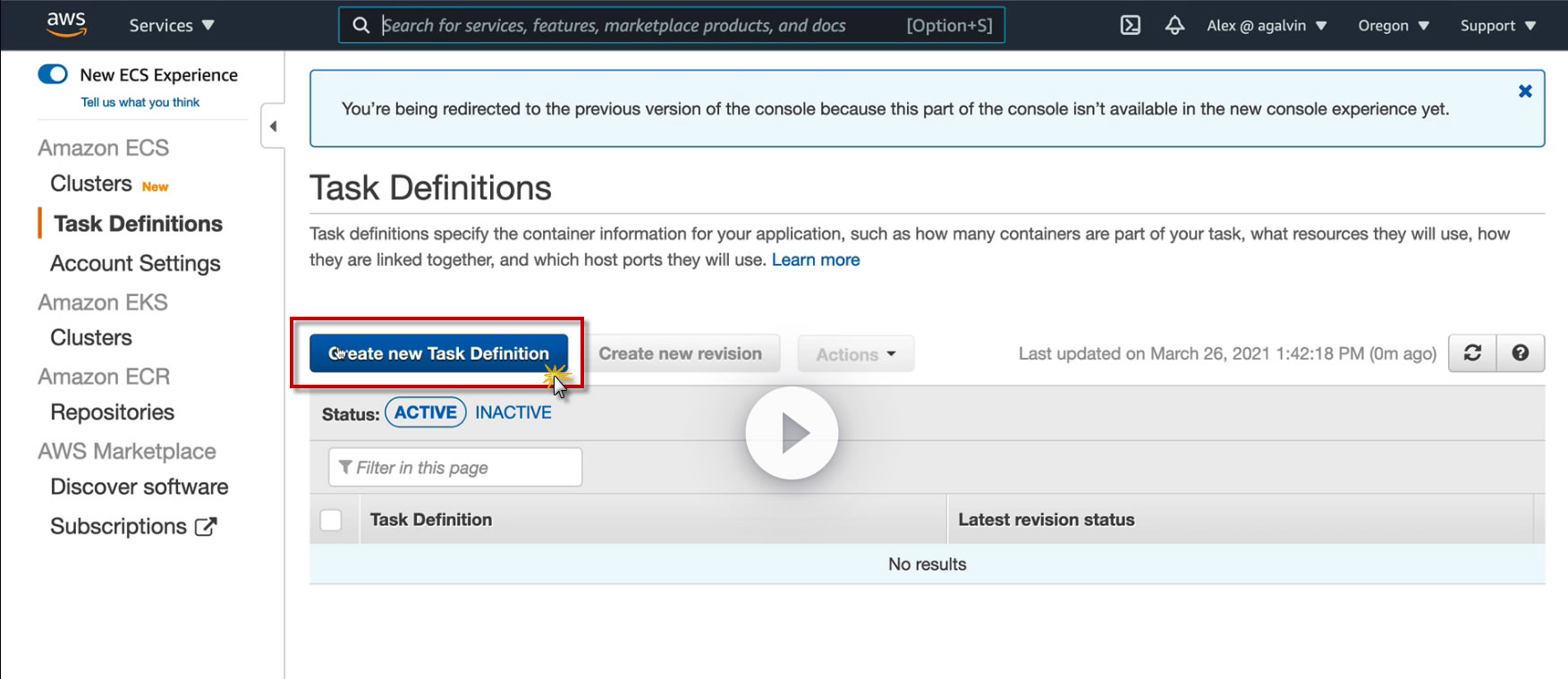Dismiss the redirect notice banner
The width and height of the screenshot is (1568, 679).
point(1525,91)
